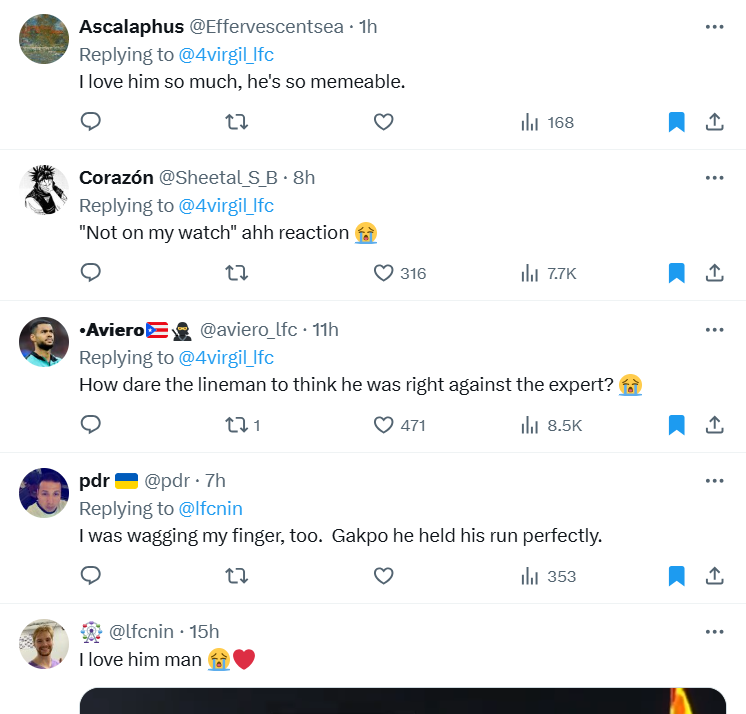This screenshot has height=714, width=746.
Task: Like Corazón's "Not on my watch" tweet
Action: (383, 273)
